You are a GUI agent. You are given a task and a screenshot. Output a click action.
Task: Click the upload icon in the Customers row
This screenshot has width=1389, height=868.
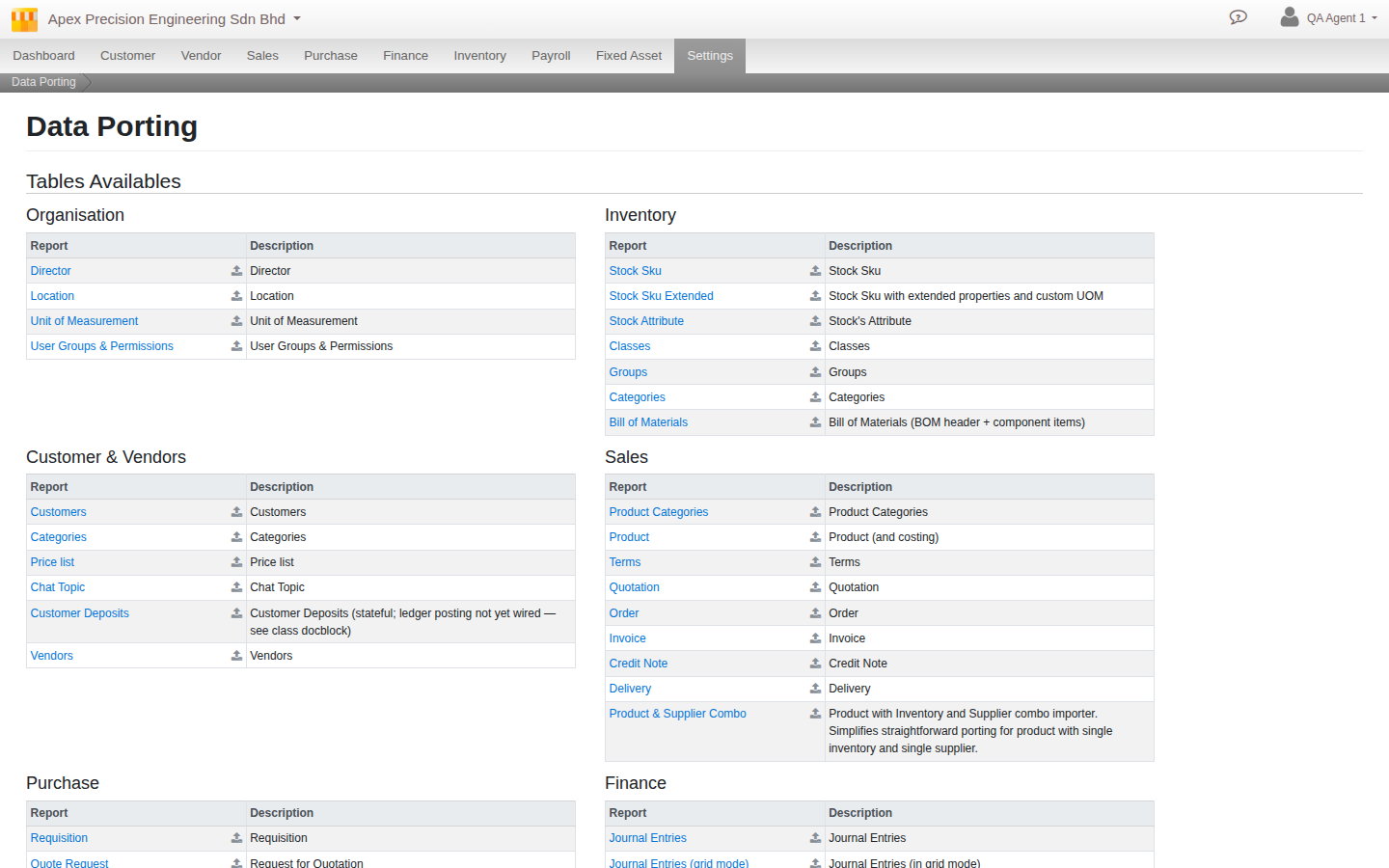click(236, 512)
